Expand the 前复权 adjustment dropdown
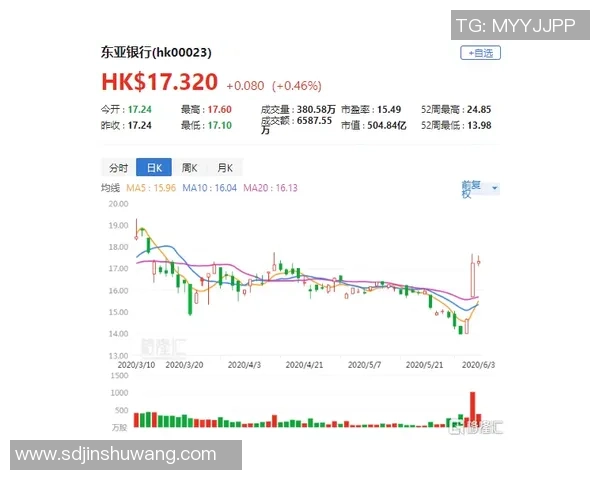Image resolution: width=600 pixels, height=480 pixels. point(480,189)
